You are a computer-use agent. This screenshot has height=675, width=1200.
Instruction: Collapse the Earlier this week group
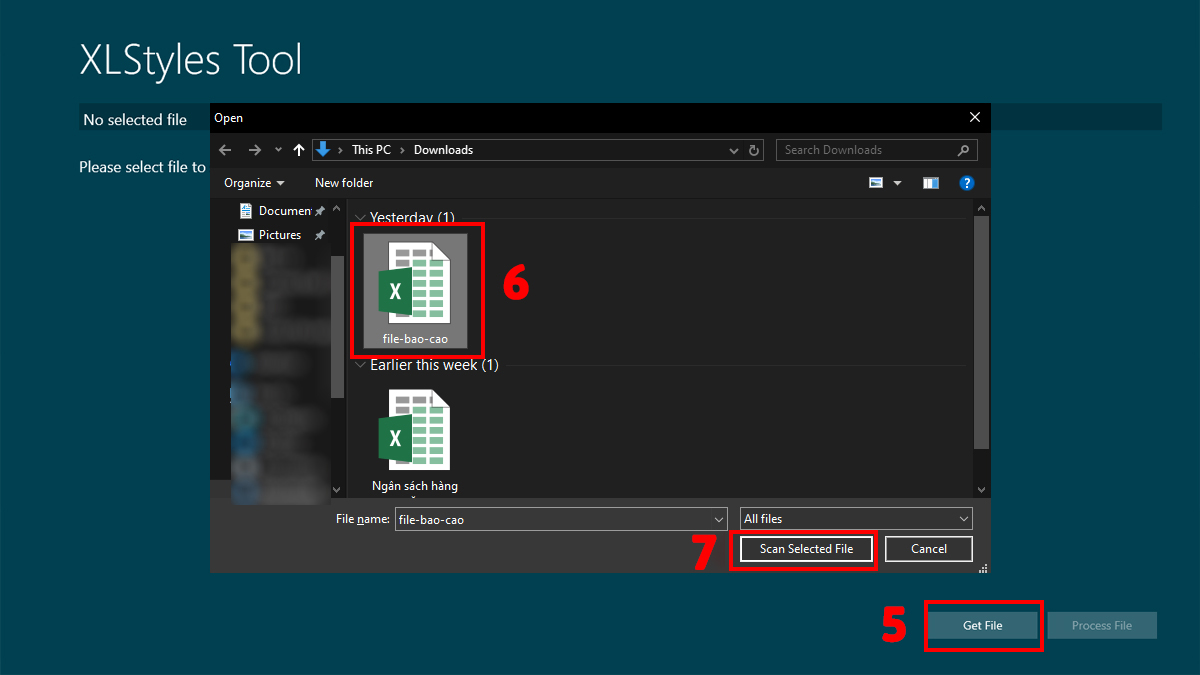pos(360,365)
